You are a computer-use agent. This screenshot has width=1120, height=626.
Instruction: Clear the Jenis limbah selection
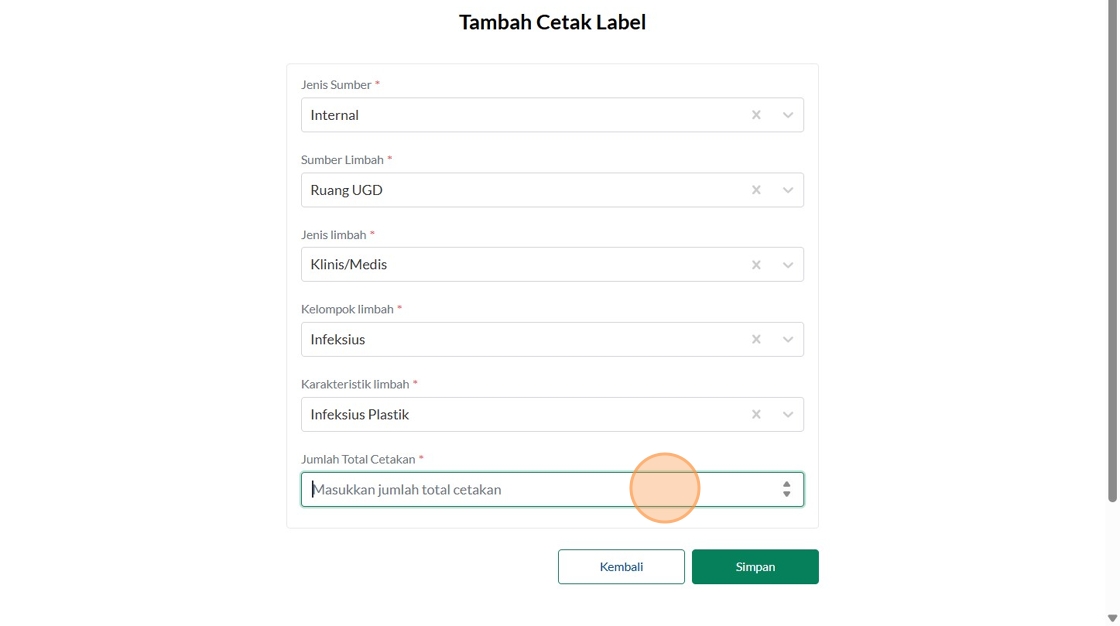click(x=756, y=265)
